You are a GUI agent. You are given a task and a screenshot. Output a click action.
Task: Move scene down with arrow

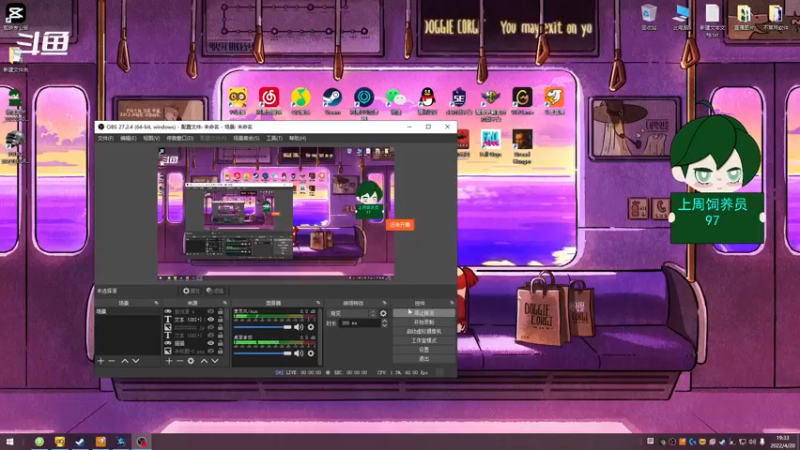(136, 361)
